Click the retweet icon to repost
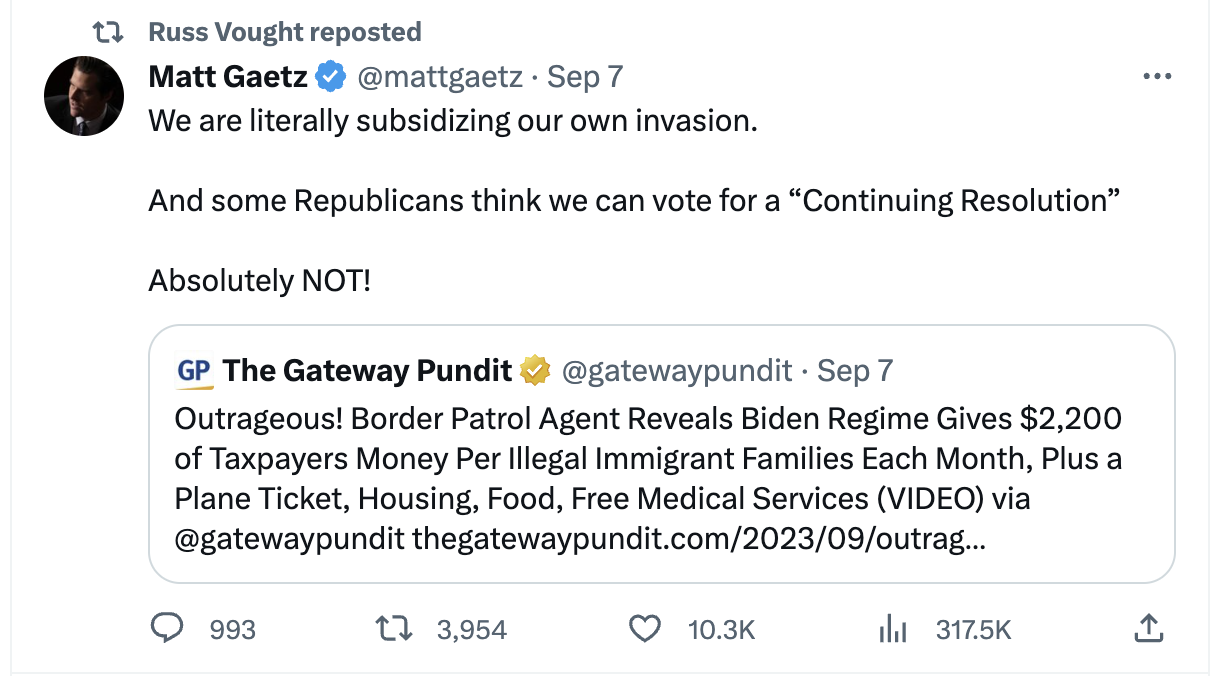The width and height of the screenshot is (1210, 676). (394, 630)
